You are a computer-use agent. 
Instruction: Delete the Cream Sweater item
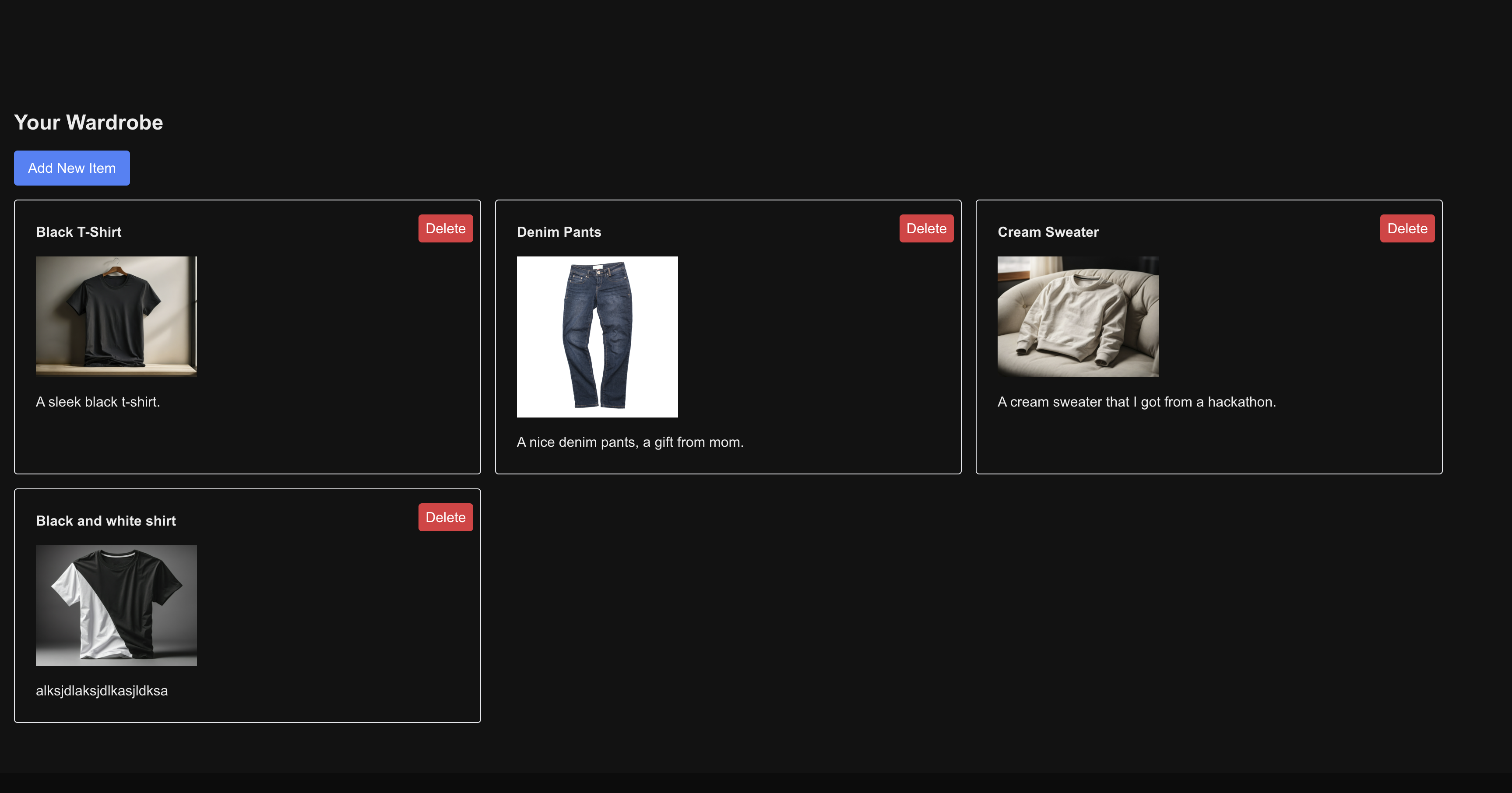pyautogui.click(x=1407, y=228)
